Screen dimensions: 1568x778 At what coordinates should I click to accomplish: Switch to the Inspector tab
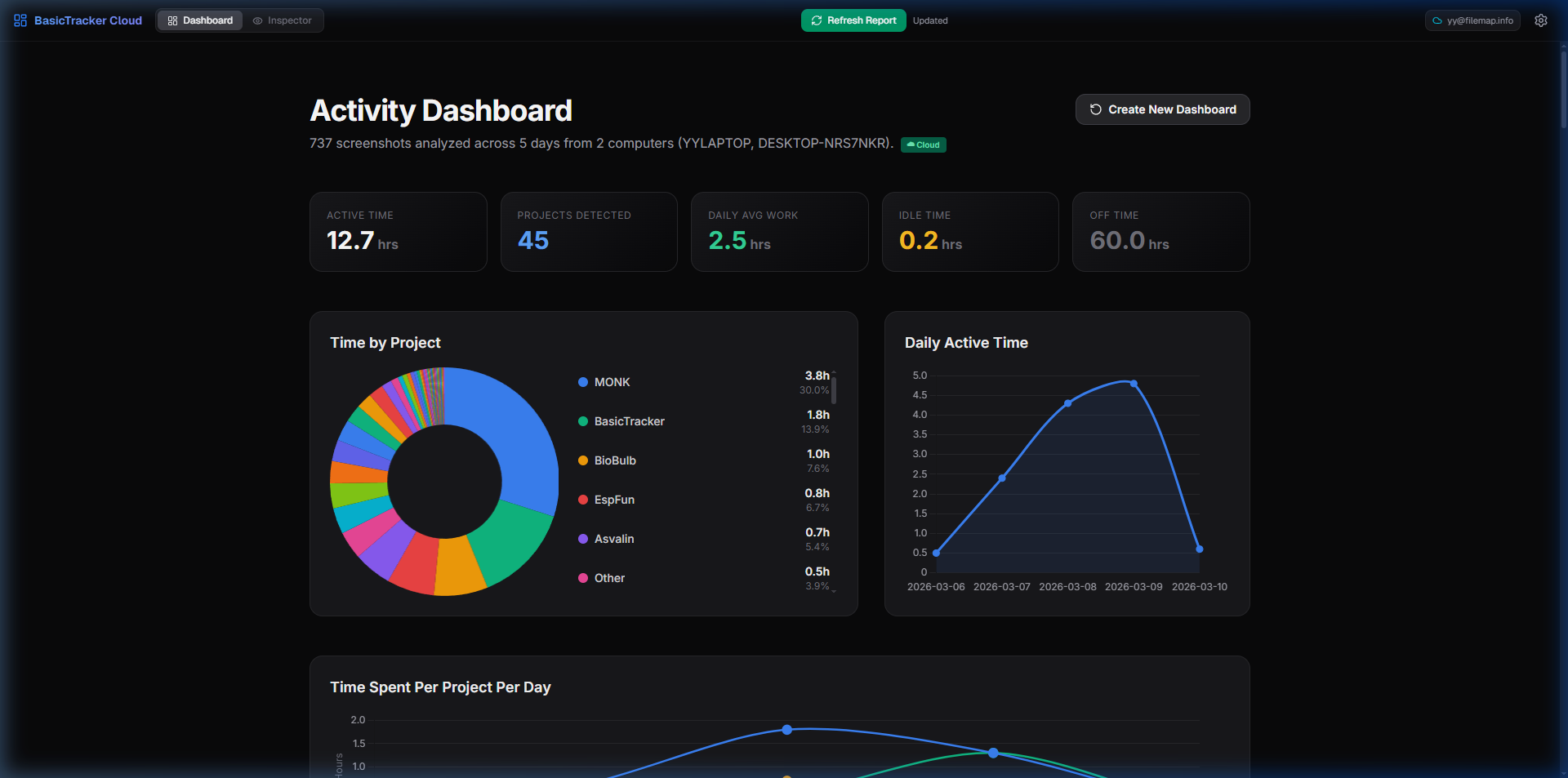click(x=283, y=20)
